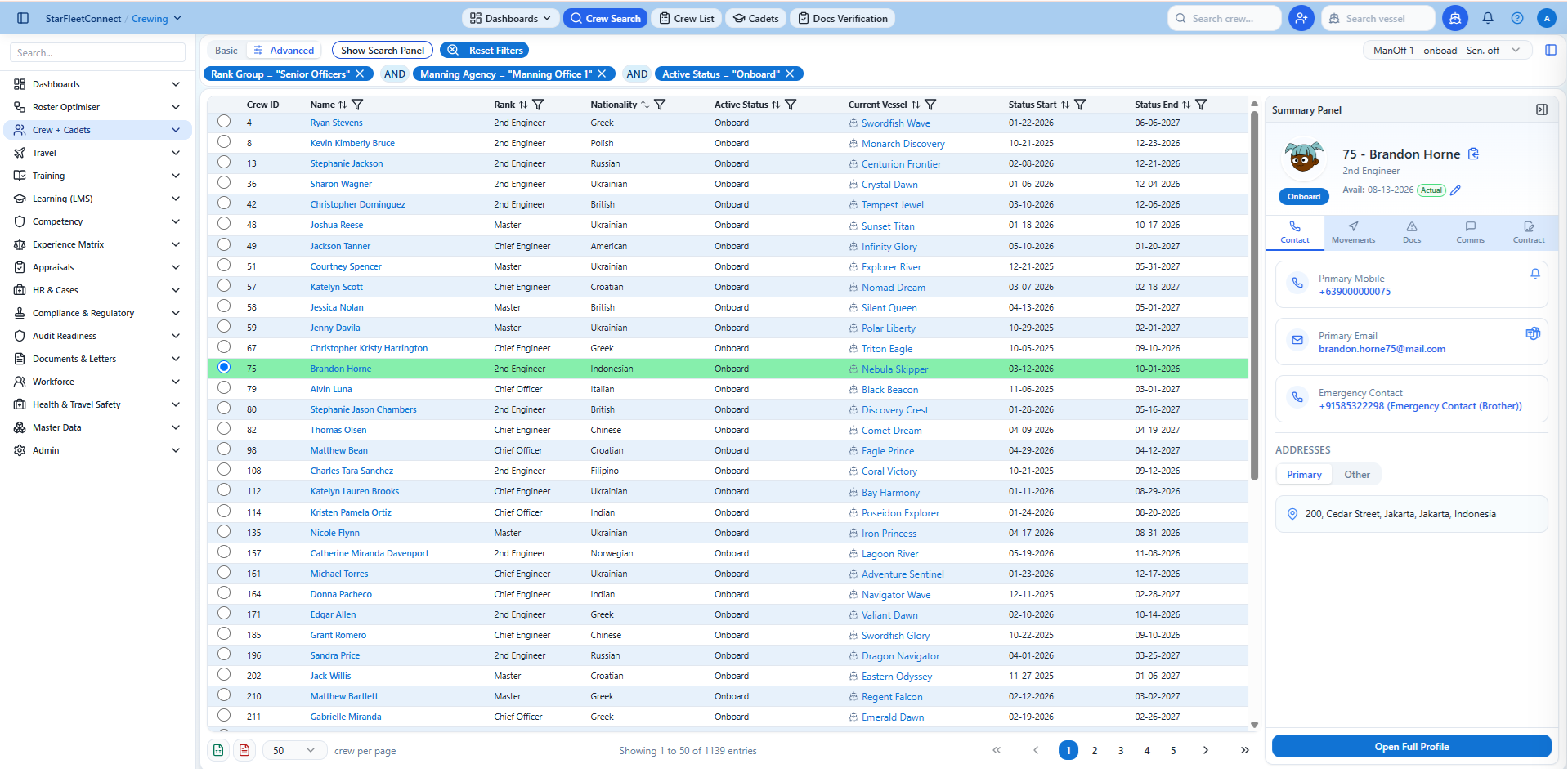This screenshot has width=1568, height=773.
Task: Open crew link Christopher Dominguez
Action: (357, 204)
